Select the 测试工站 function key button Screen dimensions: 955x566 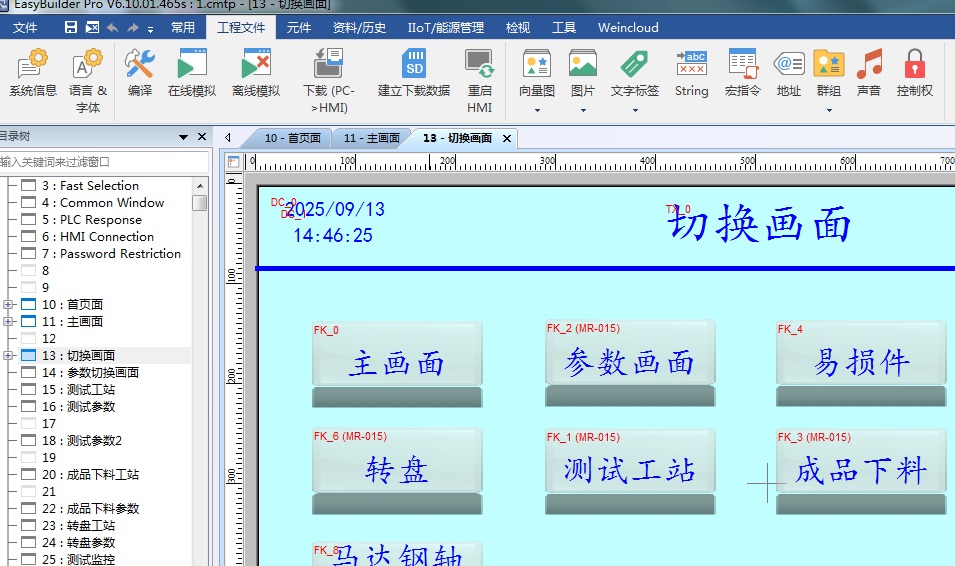629,471
